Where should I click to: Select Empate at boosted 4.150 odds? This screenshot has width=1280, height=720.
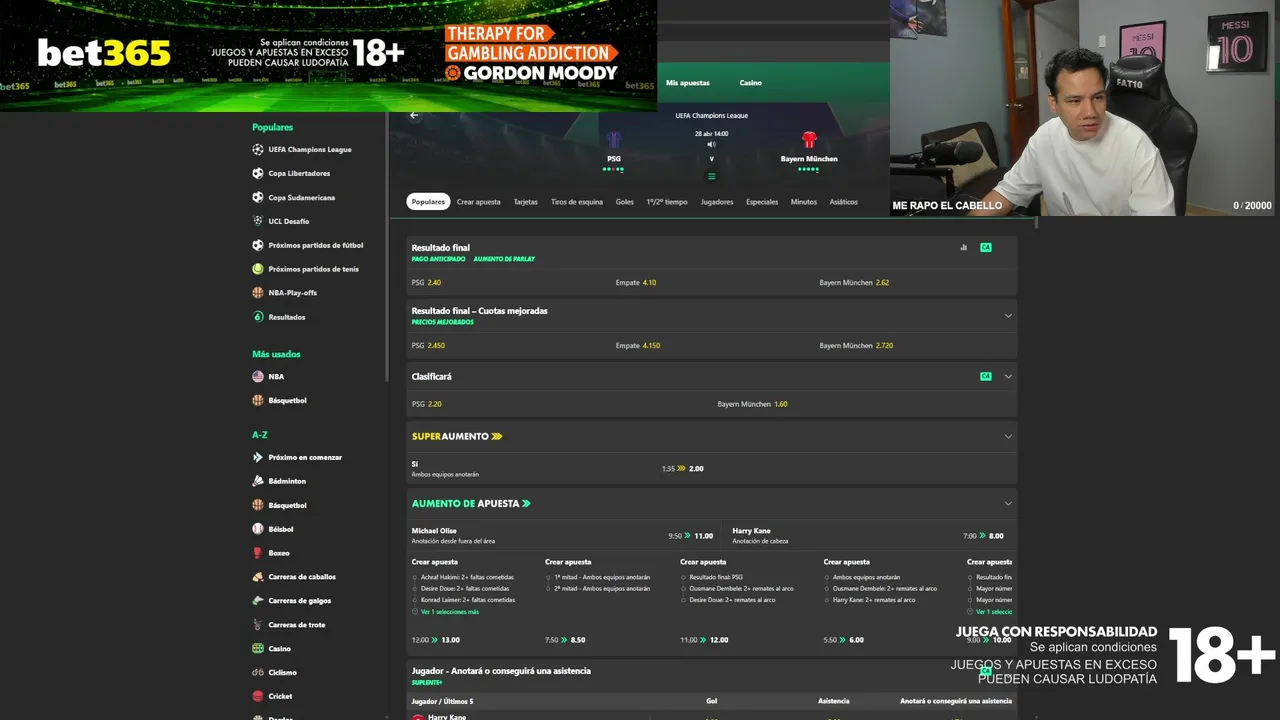(712, 346)
